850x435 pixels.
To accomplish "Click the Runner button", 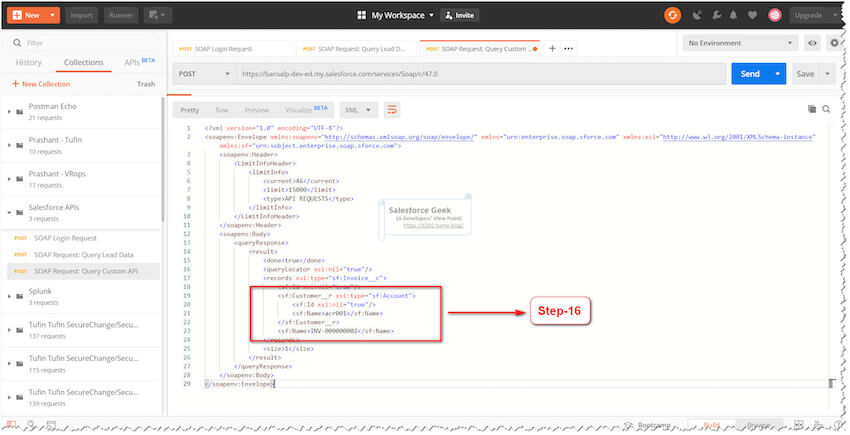I will [x=121, y=15].
